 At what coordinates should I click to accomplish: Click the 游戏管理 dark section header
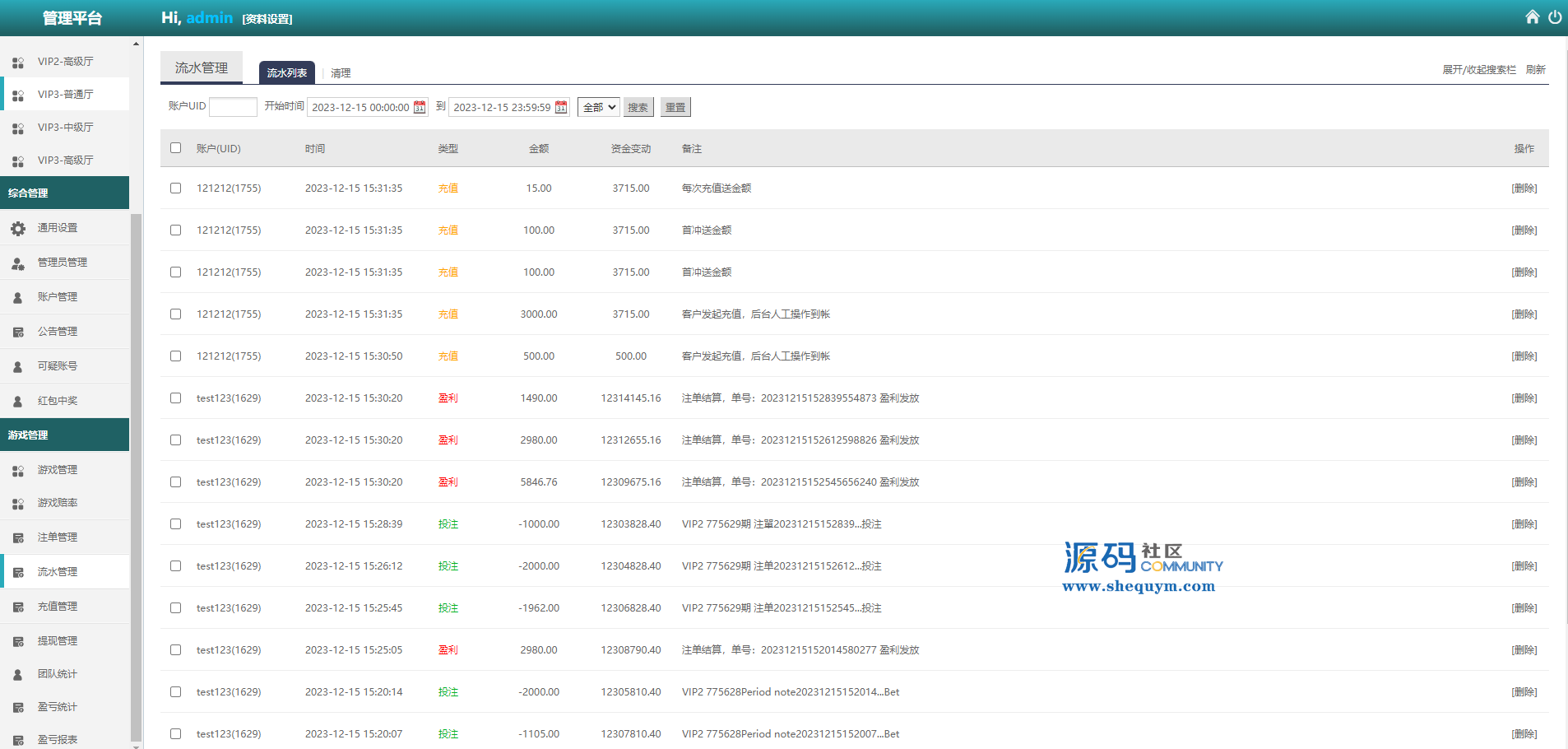pos(64,435)
